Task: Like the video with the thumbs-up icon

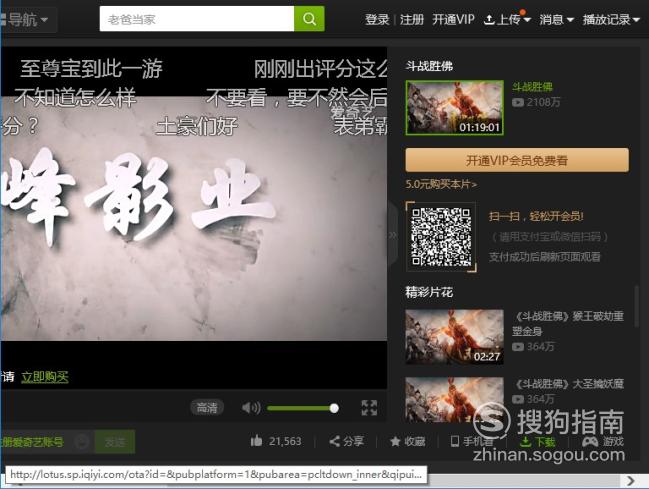Action: pyautogui.click(x=257, y=441)
